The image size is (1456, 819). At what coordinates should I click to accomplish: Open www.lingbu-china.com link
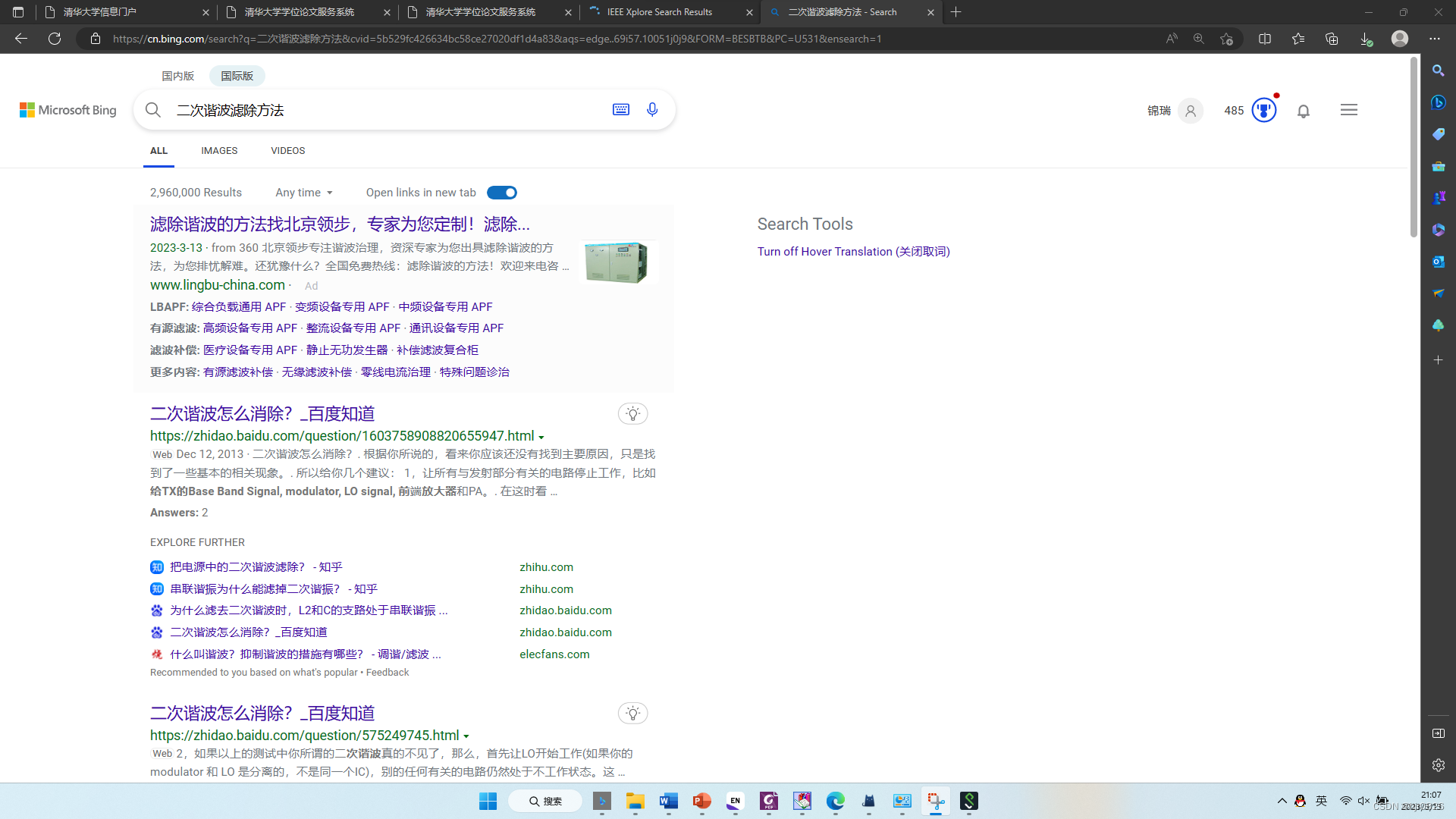(x=218, y=285)
